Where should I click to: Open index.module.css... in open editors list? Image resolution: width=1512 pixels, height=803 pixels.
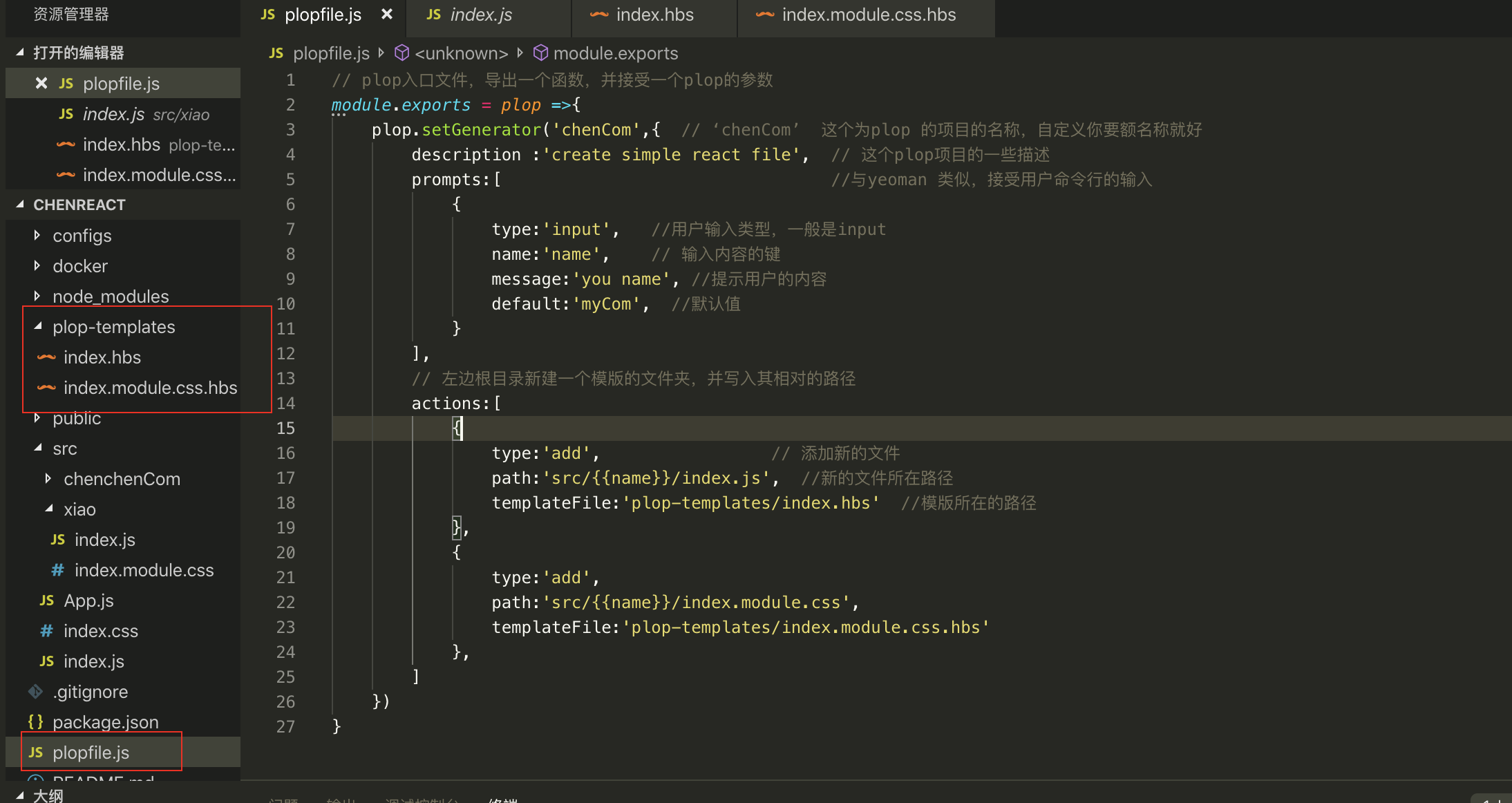pos(123,175)
